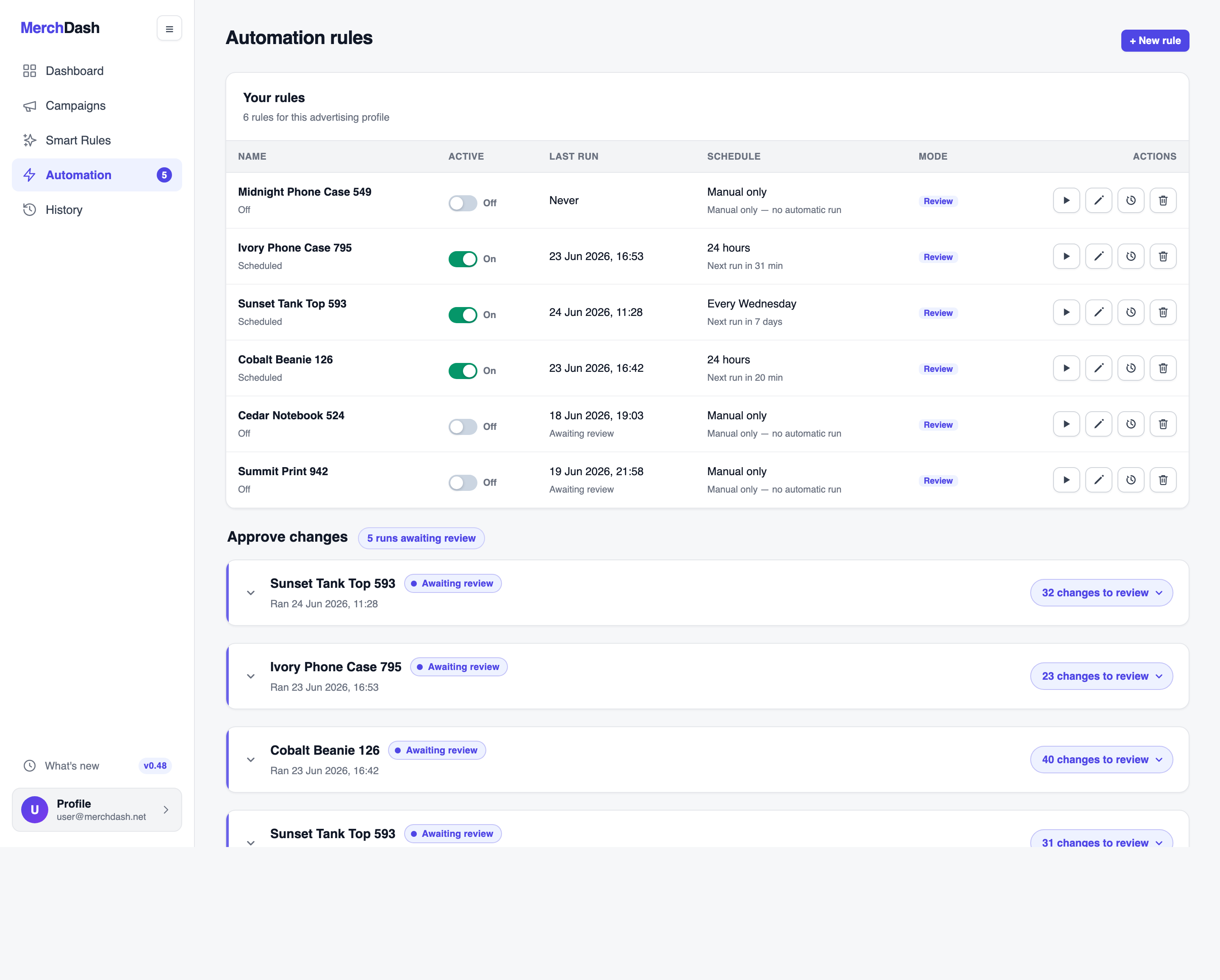Collapse the sidebar with the hamburger icon

click(x=169, y=28)
